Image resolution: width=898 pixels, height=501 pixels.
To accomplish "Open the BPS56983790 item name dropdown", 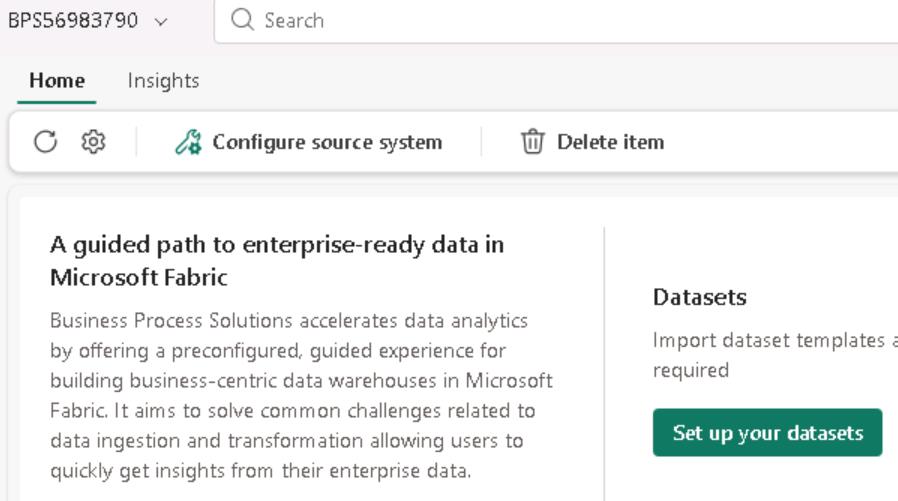I will click(72, 20).
